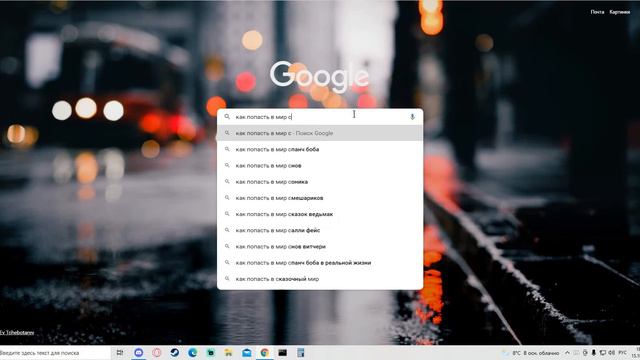
Task: Choose suggestion 'как попасть в мир салли фейс'
Action: [x=320, y=230]
